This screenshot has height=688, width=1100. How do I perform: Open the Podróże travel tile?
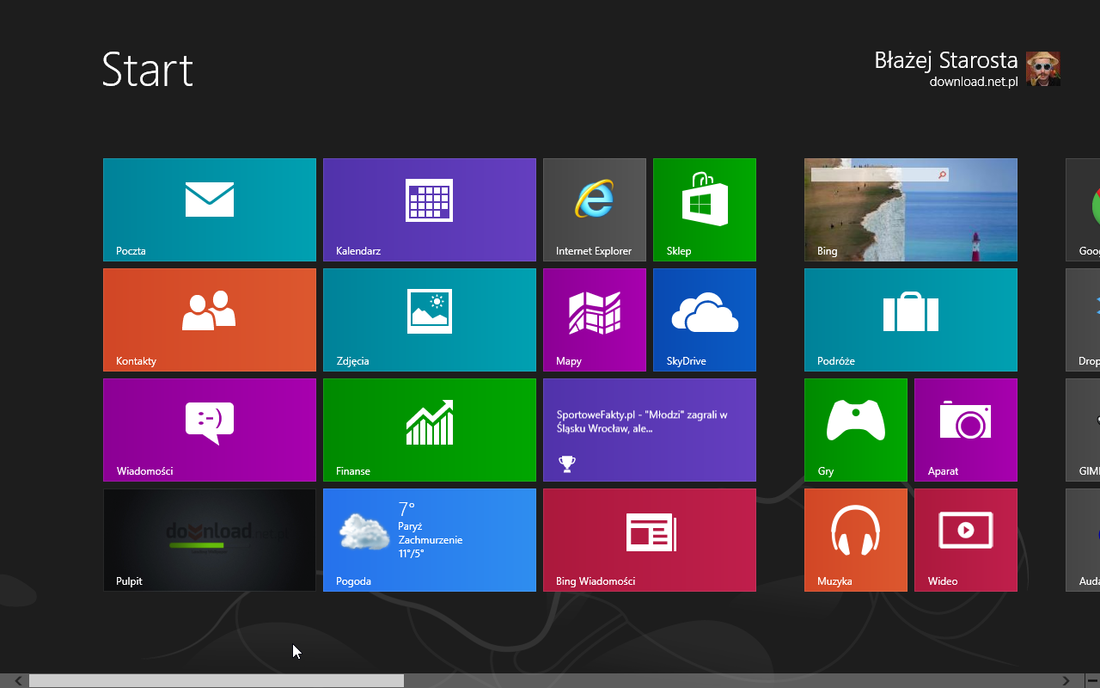coord(911,320)
